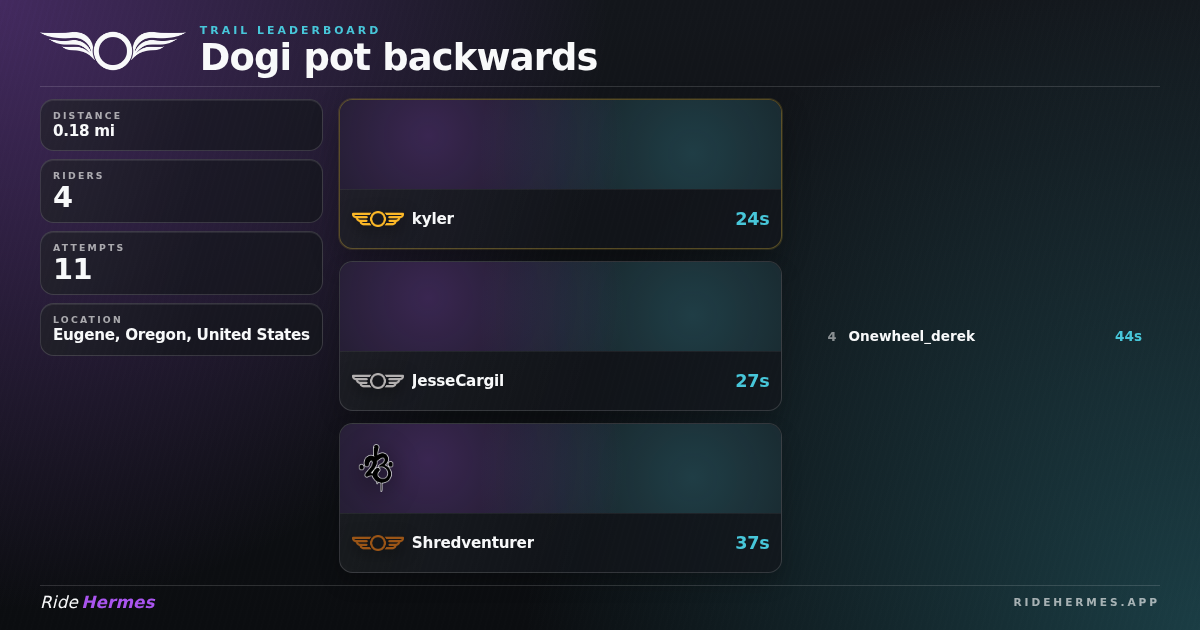The image size is (1200, 630).
Task: Select the Riders count stat card
Action: pos(181,191)
